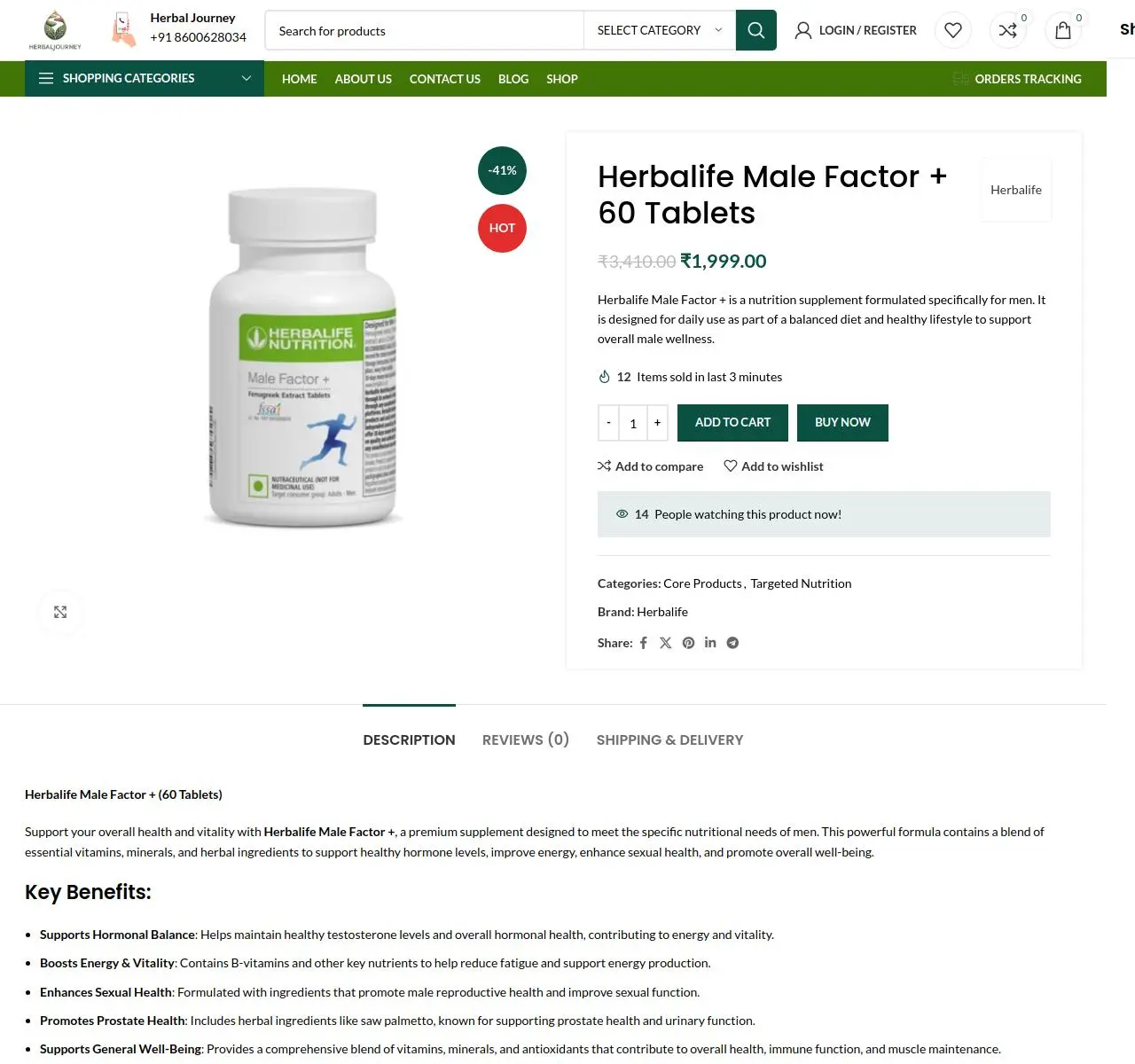The height and width of the screenshot is (1064, 1135).
Task: Open the compare shuffle icon in header
Action: click(x=1008, y=30)
